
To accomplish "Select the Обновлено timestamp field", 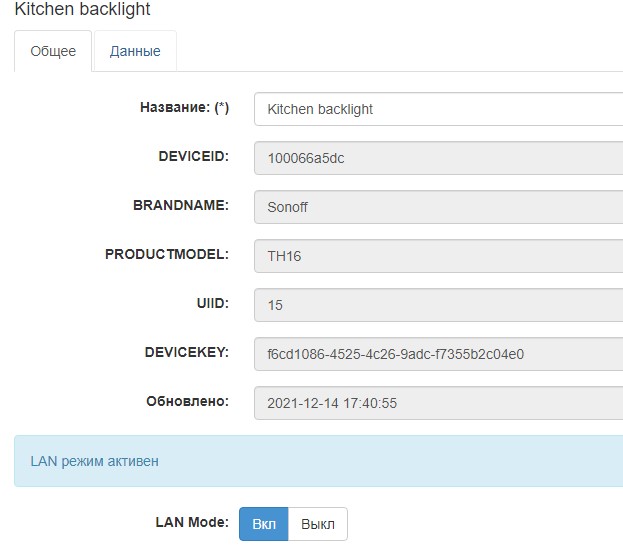I will click(x=438, y=403).
